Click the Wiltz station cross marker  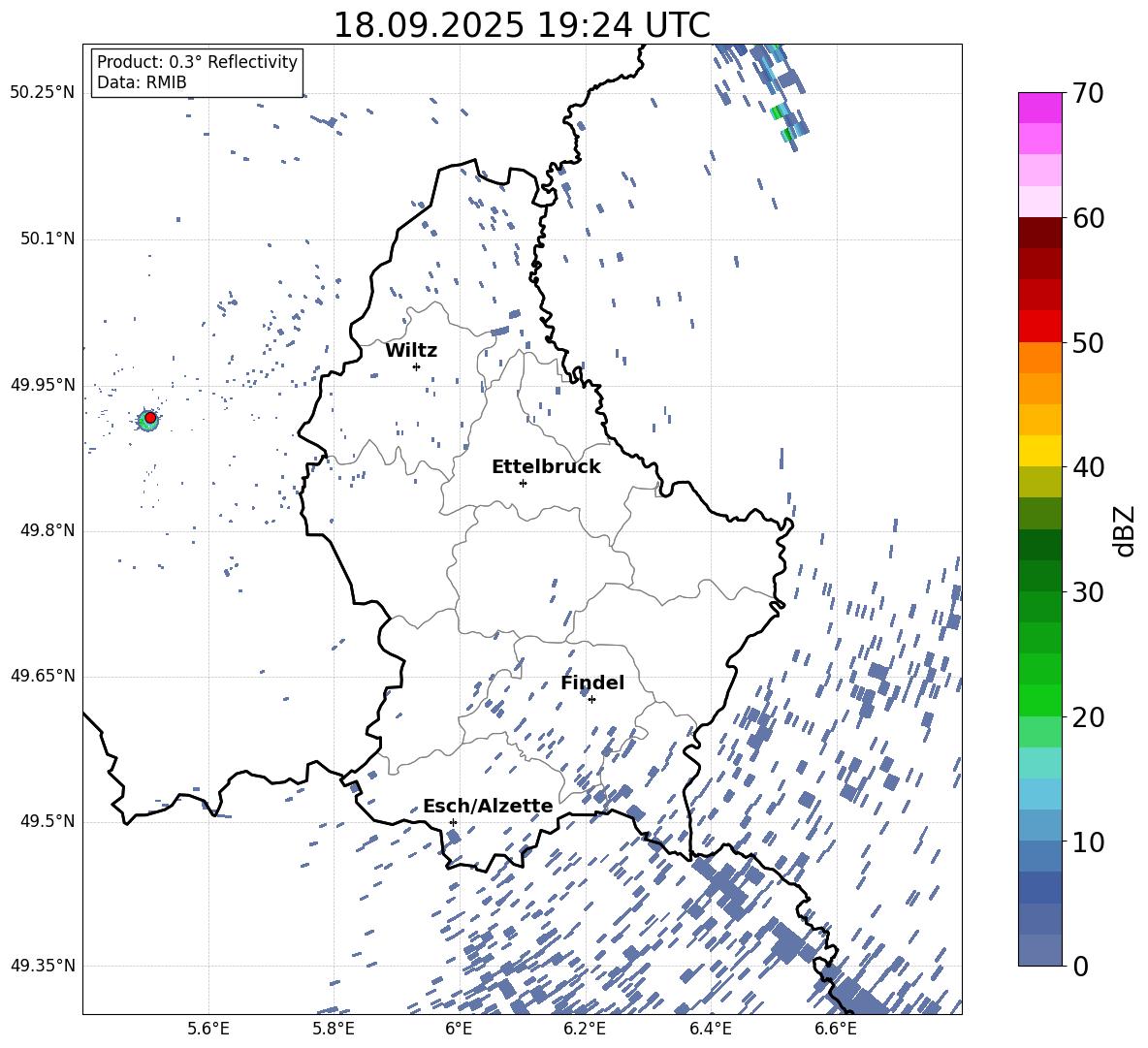tap(417, 366)
